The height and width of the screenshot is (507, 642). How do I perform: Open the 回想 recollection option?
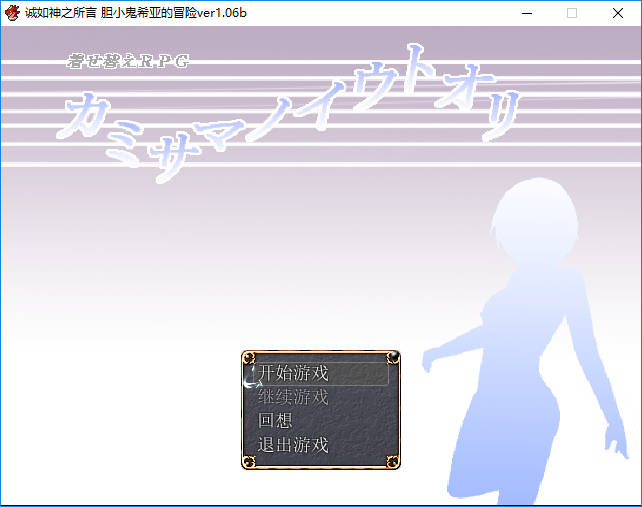tap(276, 421)
